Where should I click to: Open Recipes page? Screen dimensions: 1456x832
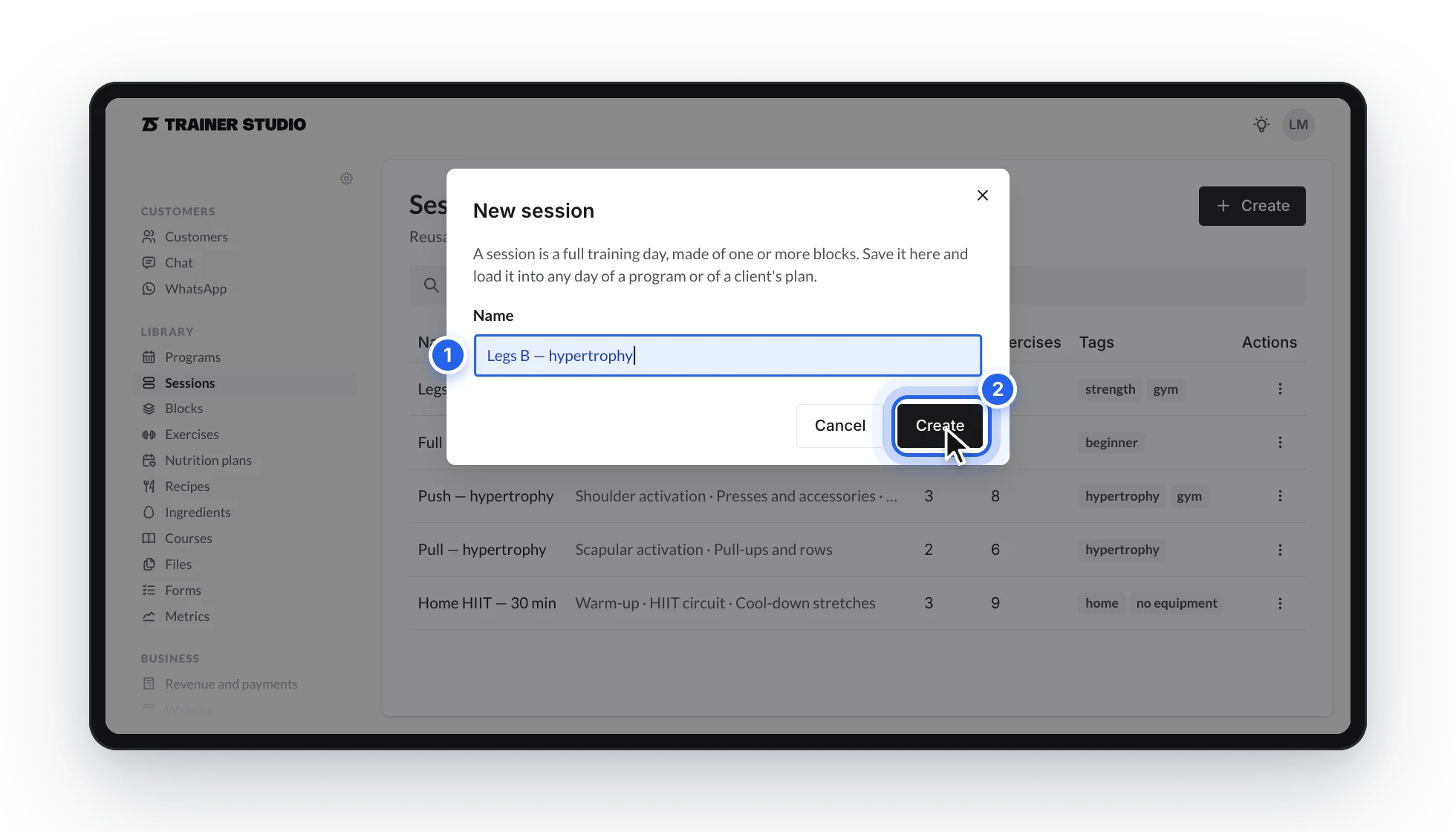coord(187,487)
